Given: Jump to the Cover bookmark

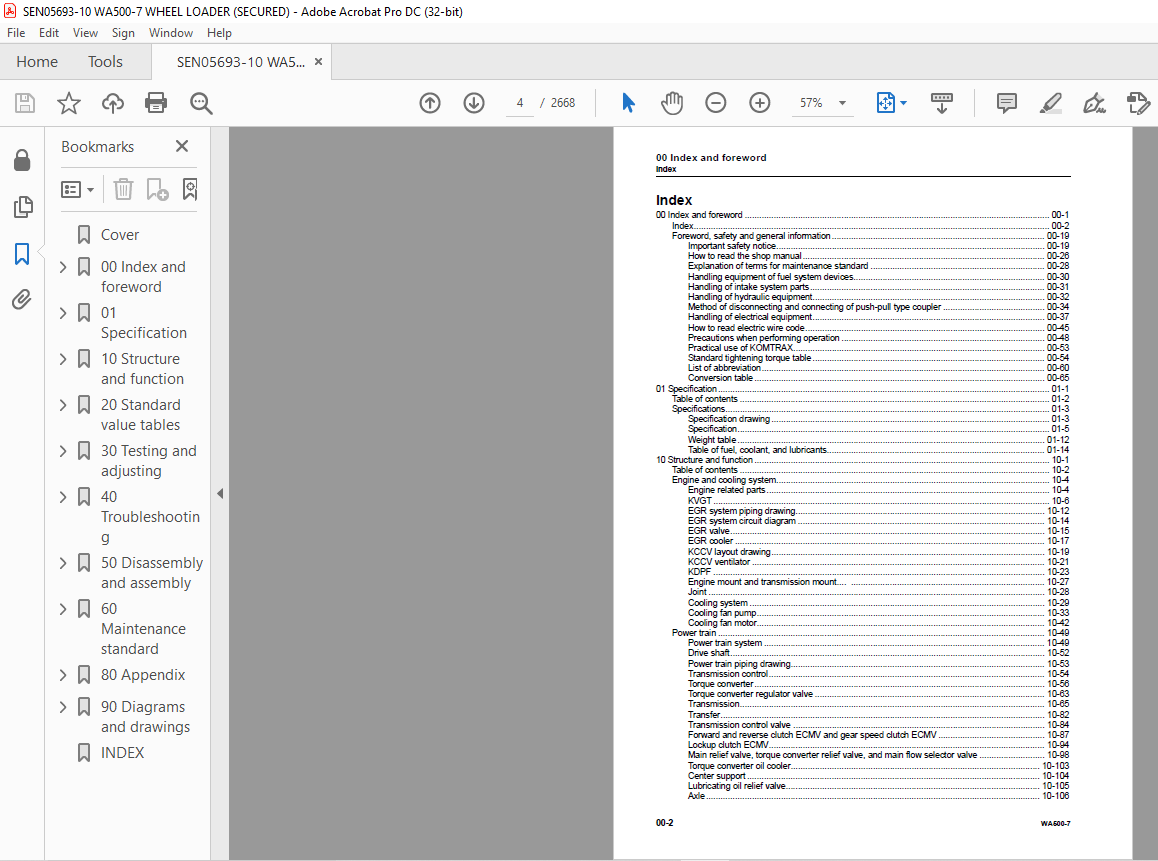Looking at the screenshot, I should pos(120,235).
